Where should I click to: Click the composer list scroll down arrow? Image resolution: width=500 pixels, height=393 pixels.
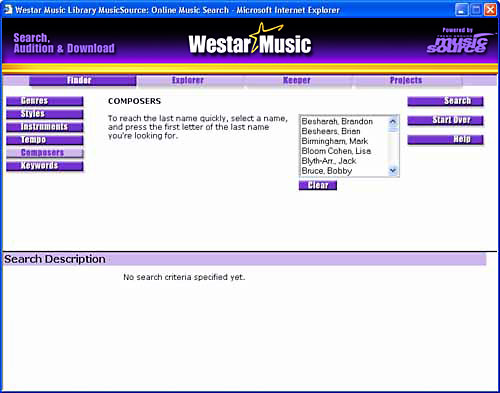click(393, 171)
